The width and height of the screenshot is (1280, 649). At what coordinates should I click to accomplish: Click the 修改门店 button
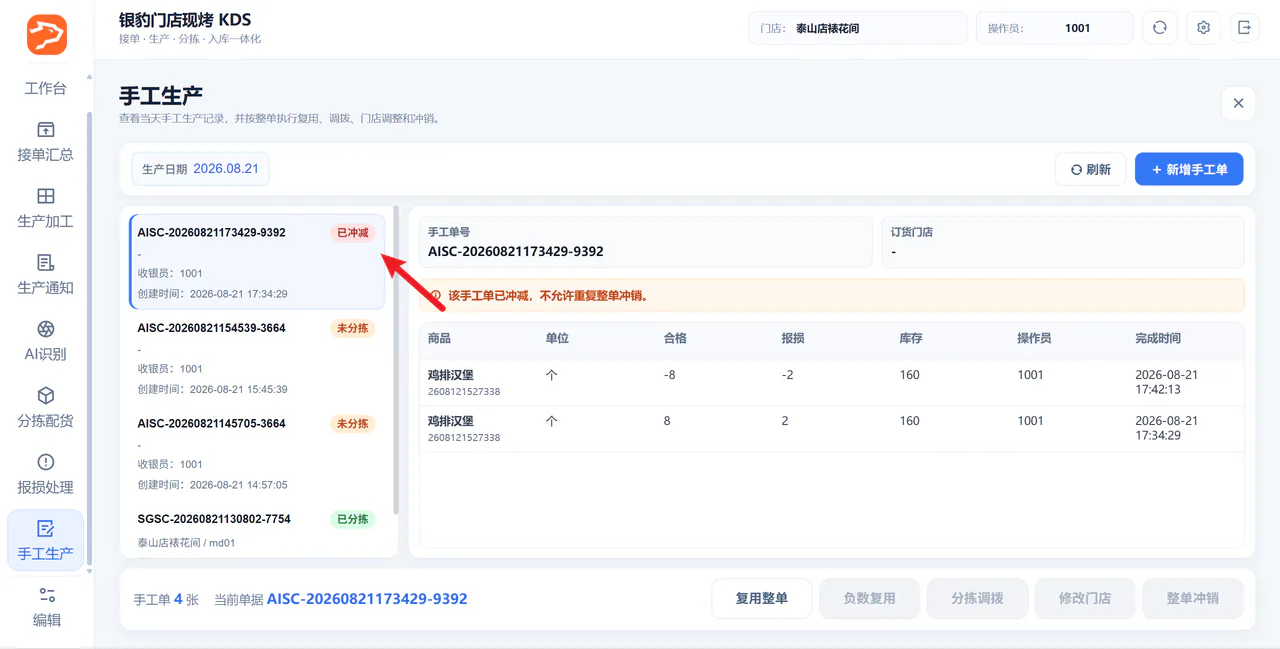(x=1085, y=599)
